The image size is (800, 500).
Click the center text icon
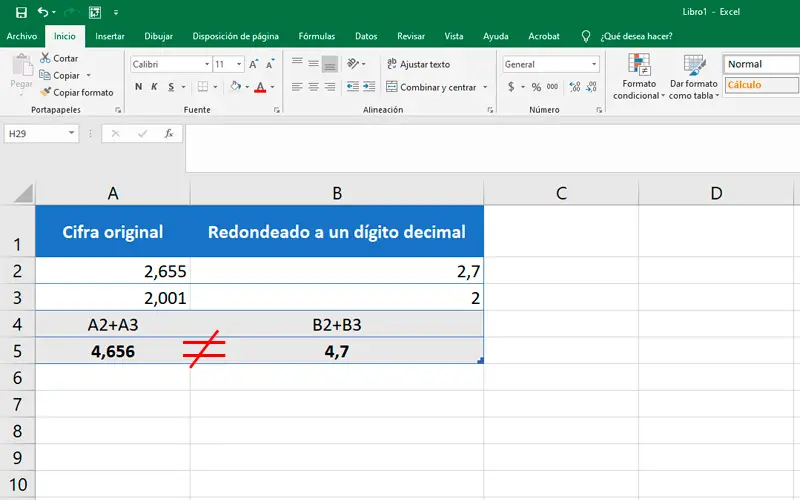313,87
